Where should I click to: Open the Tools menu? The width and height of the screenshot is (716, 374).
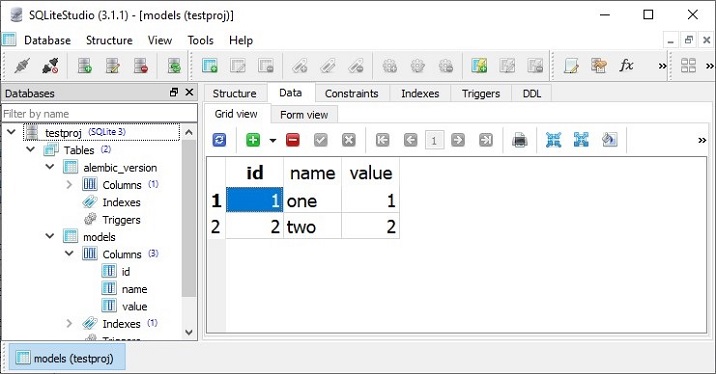point(200,40)
